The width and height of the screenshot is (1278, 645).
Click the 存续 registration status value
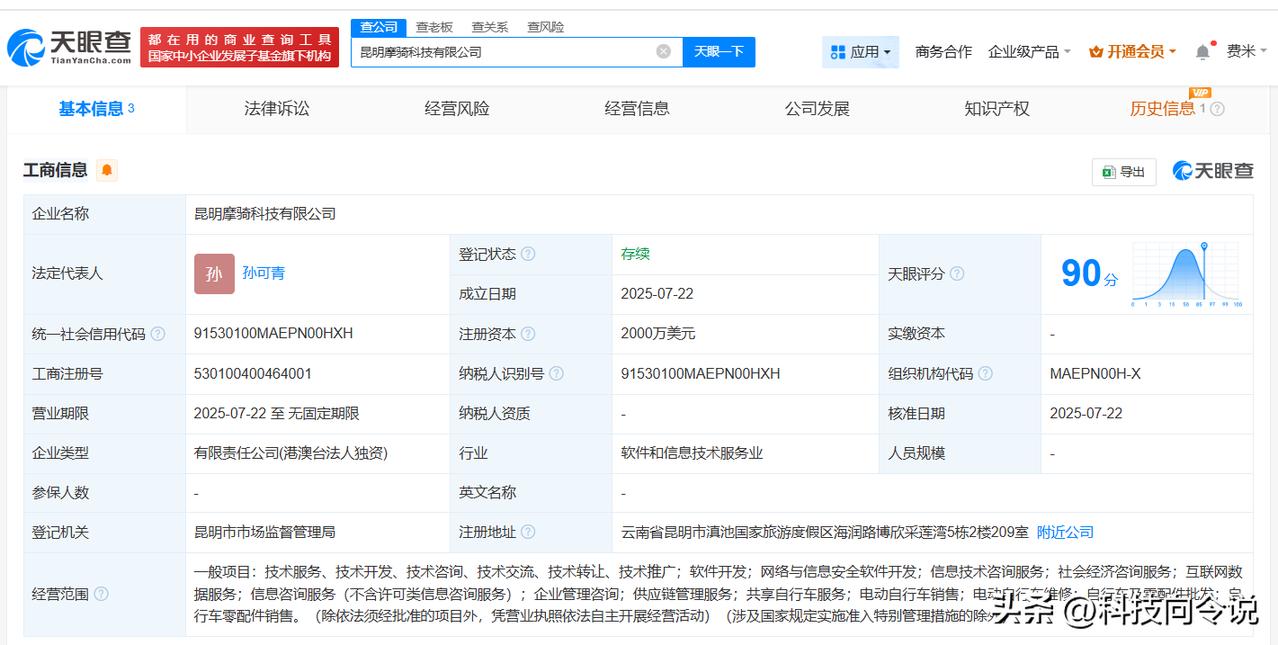635,254
